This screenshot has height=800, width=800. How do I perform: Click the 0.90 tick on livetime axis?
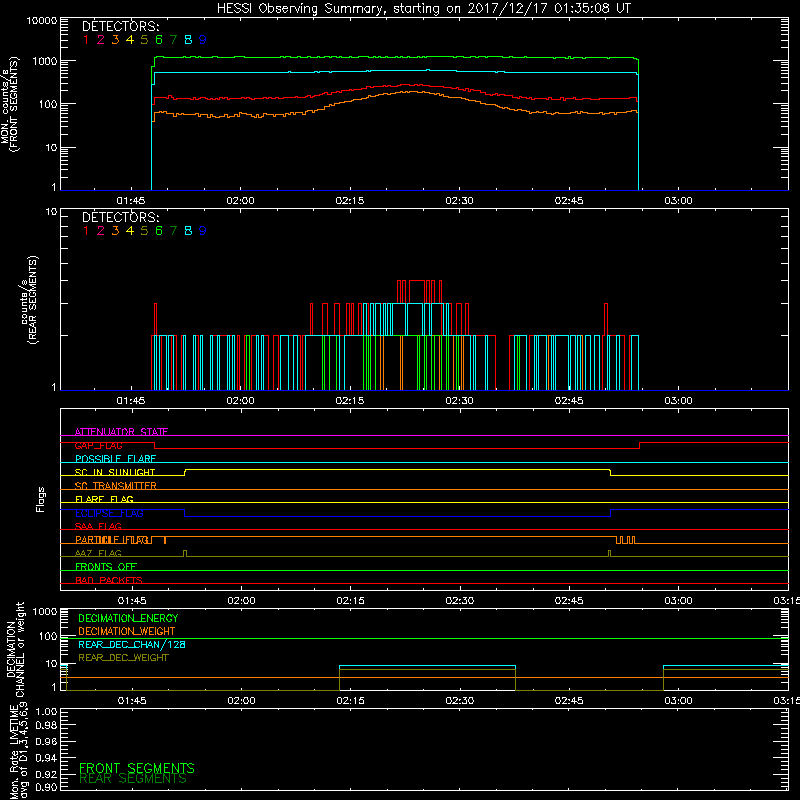coord(46,787)
